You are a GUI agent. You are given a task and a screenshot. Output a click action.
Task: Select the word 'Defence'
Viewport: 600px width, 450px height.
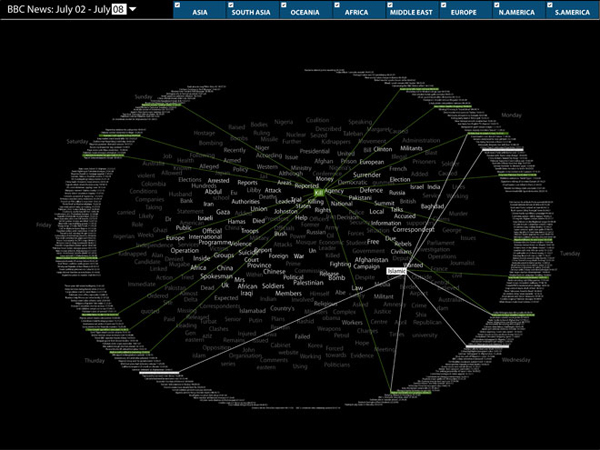371,190
